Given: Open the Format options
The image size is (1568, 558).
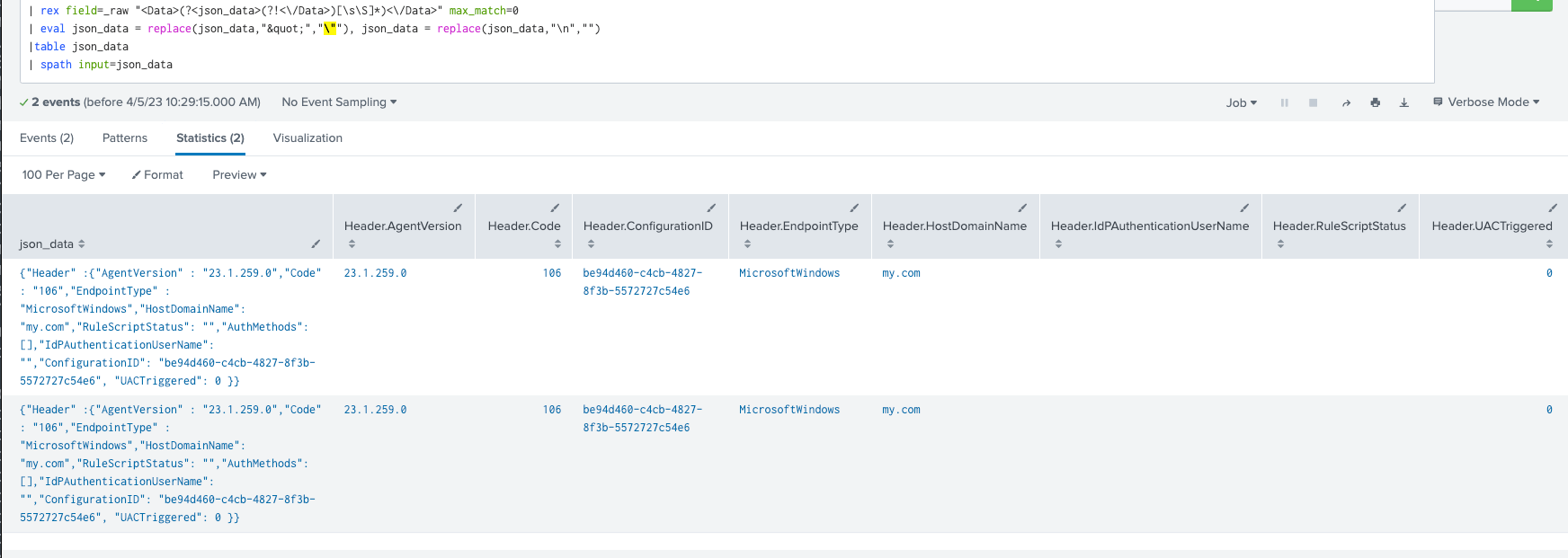Looking at the screenshot, I should 157,175.
